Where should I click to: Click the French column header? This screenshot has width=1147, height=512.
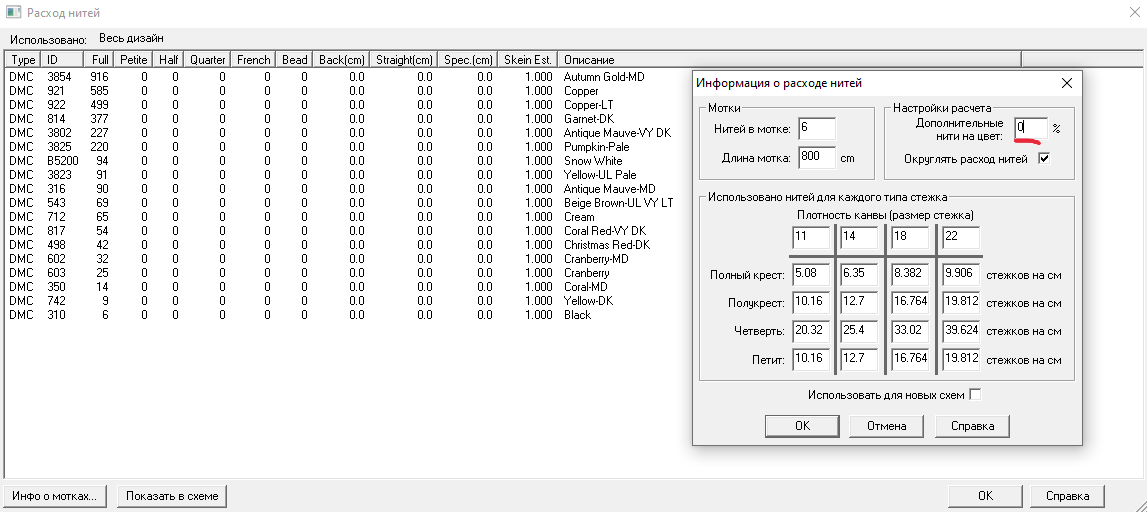tap(253, 60)
